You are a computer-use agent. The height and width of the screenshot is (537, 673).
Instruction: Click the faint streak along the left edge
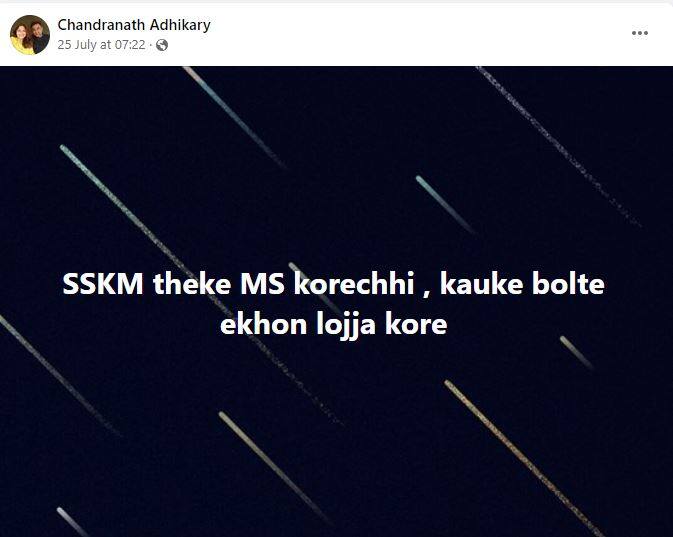click(x=58, y=375)
